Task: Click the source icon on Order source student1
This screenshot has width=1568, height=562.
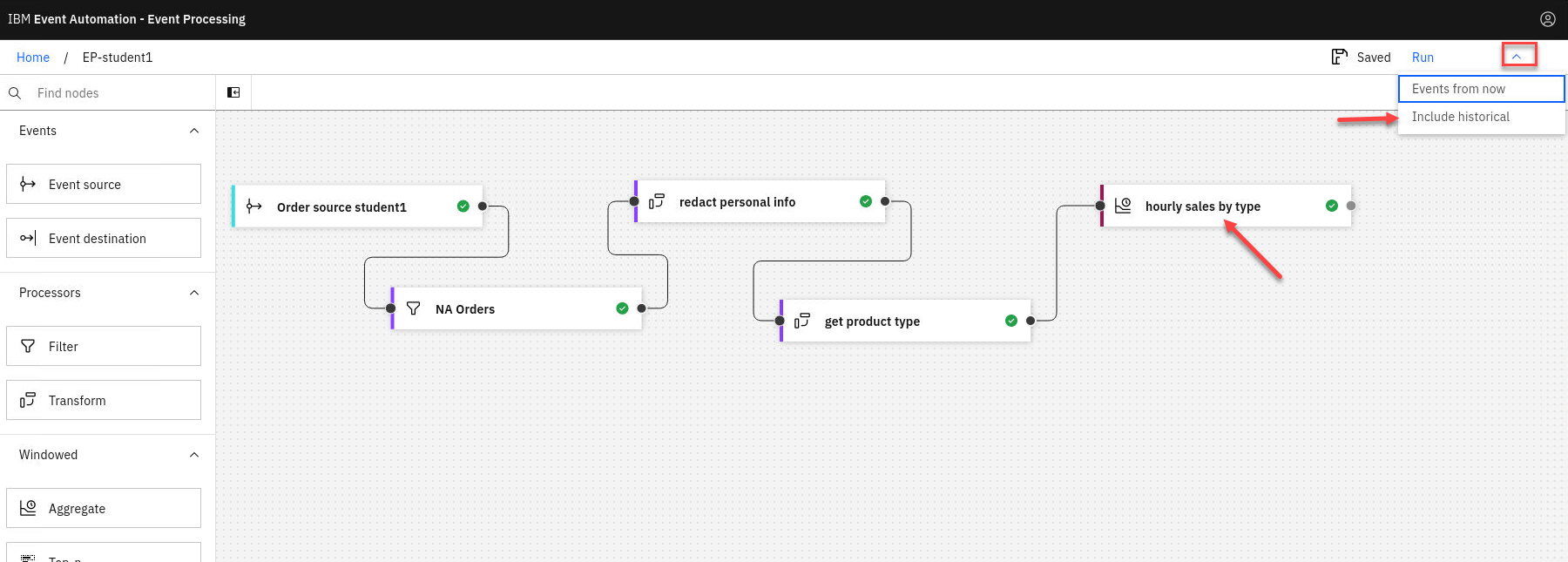Action: [253, 207]
